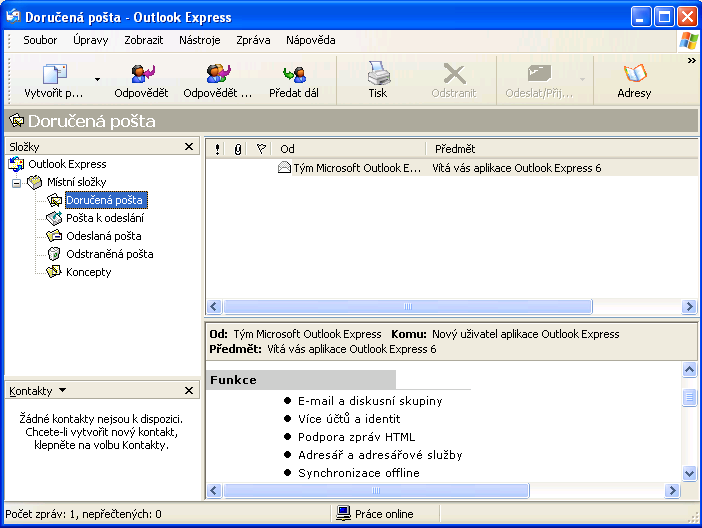Viewport: 702px width, 528px height.
Task: Open the Zpráva menu
Action: 253,40
